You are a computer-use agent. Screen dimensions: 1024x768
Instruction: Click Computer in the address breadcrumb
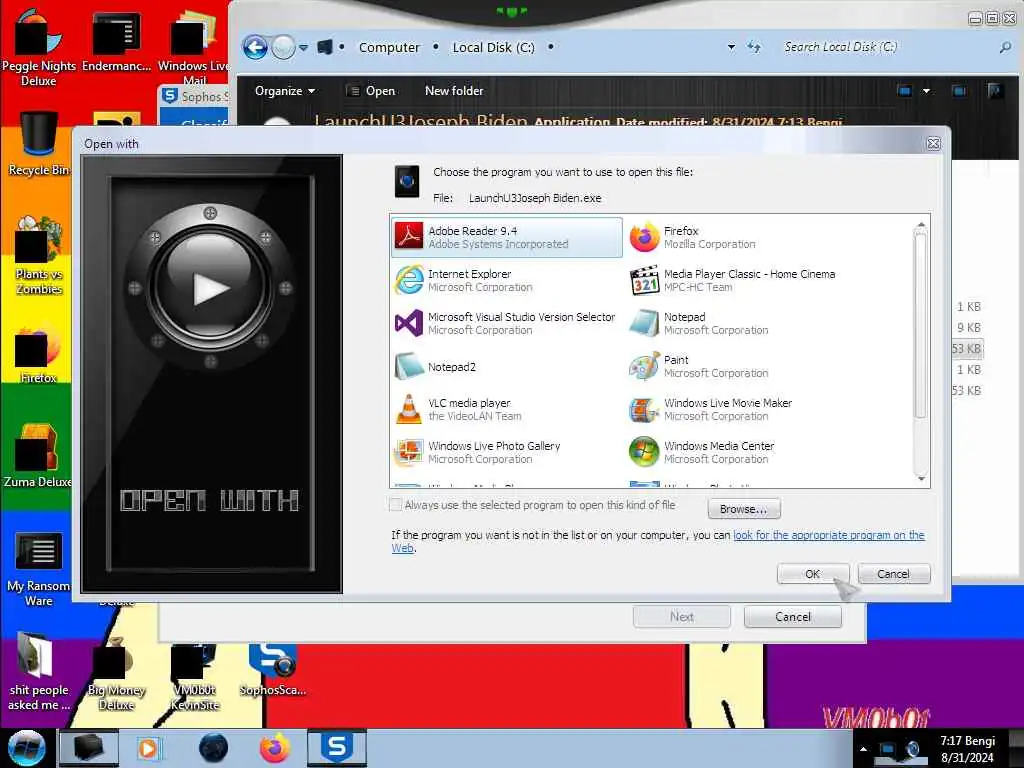pos(389,47)
